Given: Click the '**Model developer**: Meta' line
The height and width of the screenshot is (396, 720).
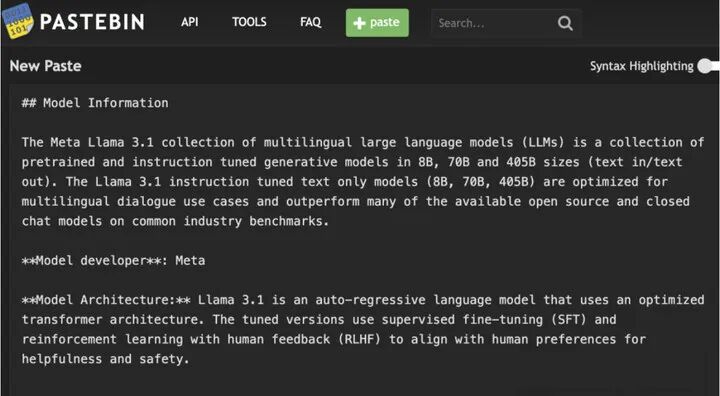Looking at the screenshot, I should point(113,260).
